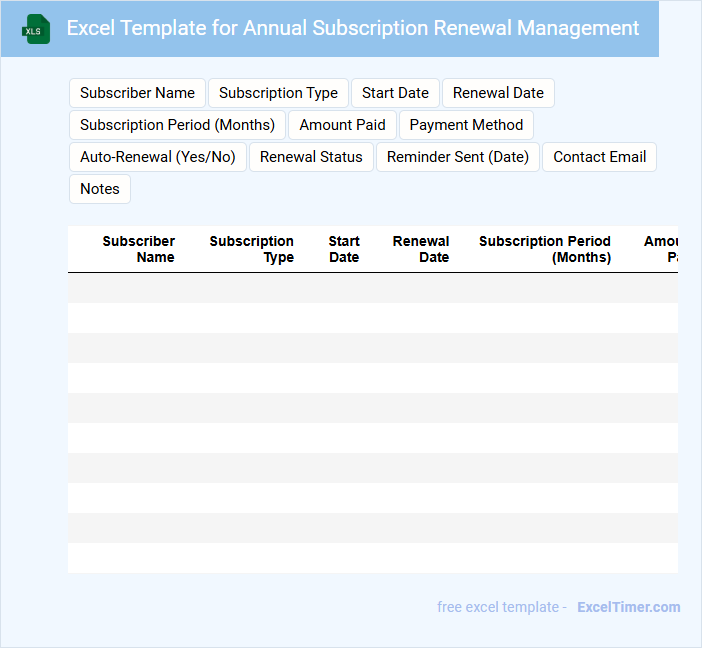Click the Amount Paid tag

[x=342, y=125]
